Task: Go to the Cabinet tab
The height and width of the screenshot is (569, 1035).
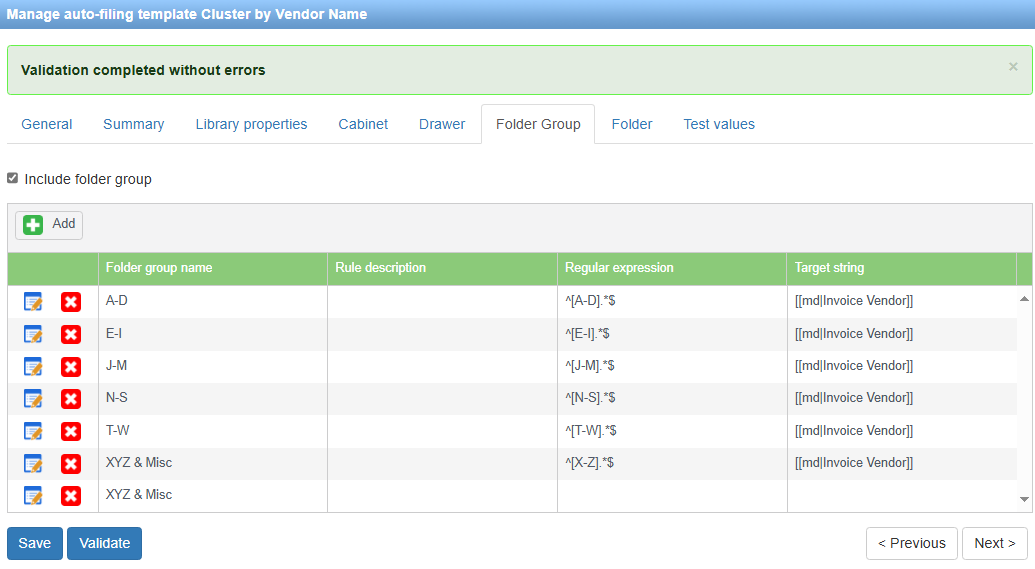Action: click(x=363, y=124)
